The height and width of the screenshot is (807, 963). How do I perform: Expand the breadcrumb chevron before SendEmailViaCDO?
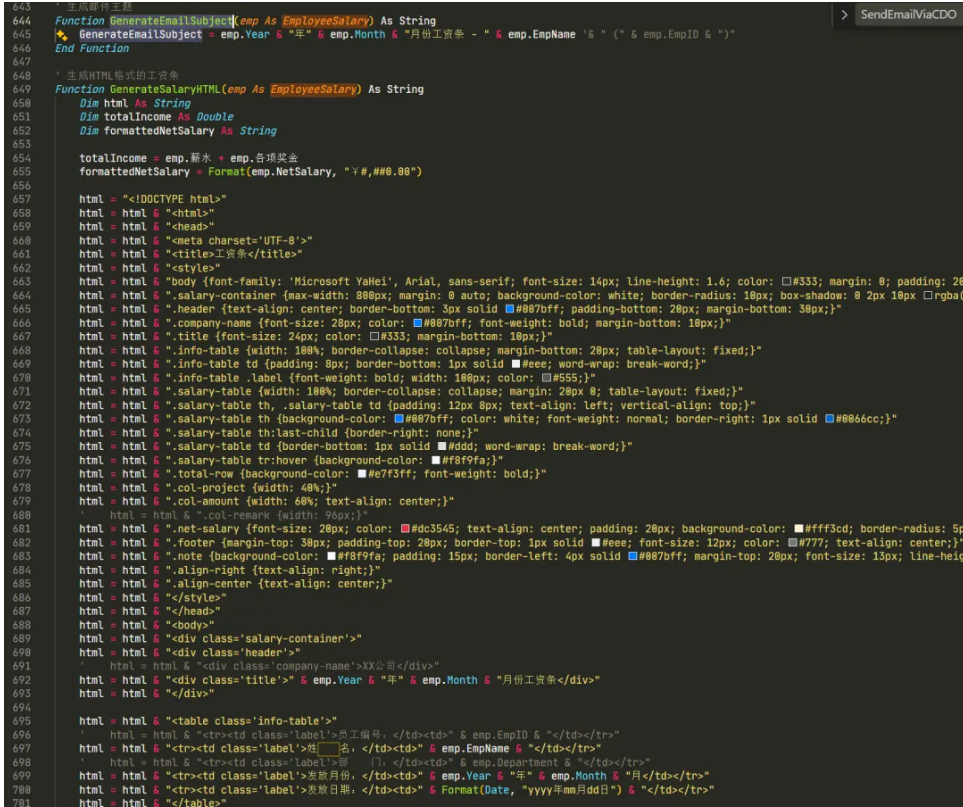pos(844,14)
